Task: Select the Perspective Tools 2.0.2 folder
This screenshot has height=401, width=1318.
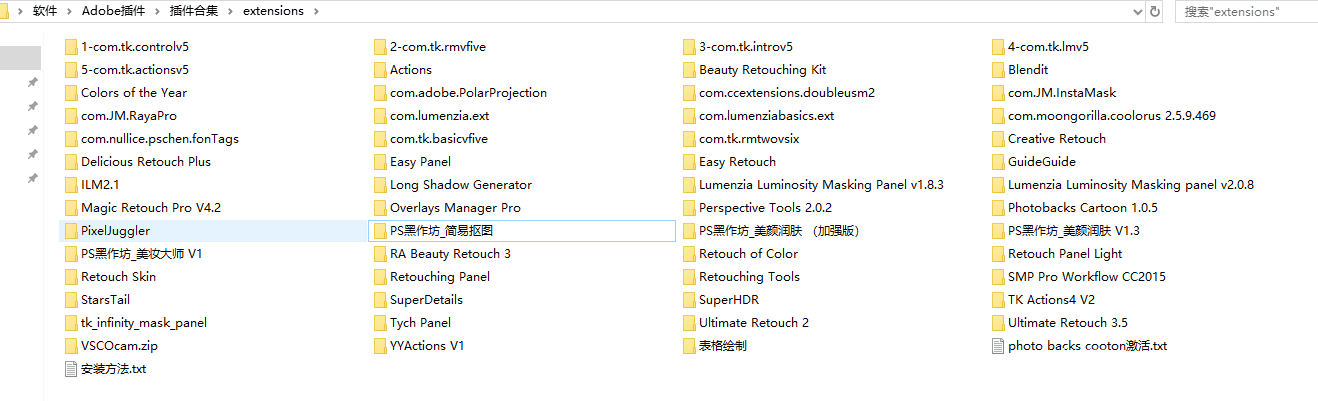Action: click(x=757, y=208)
